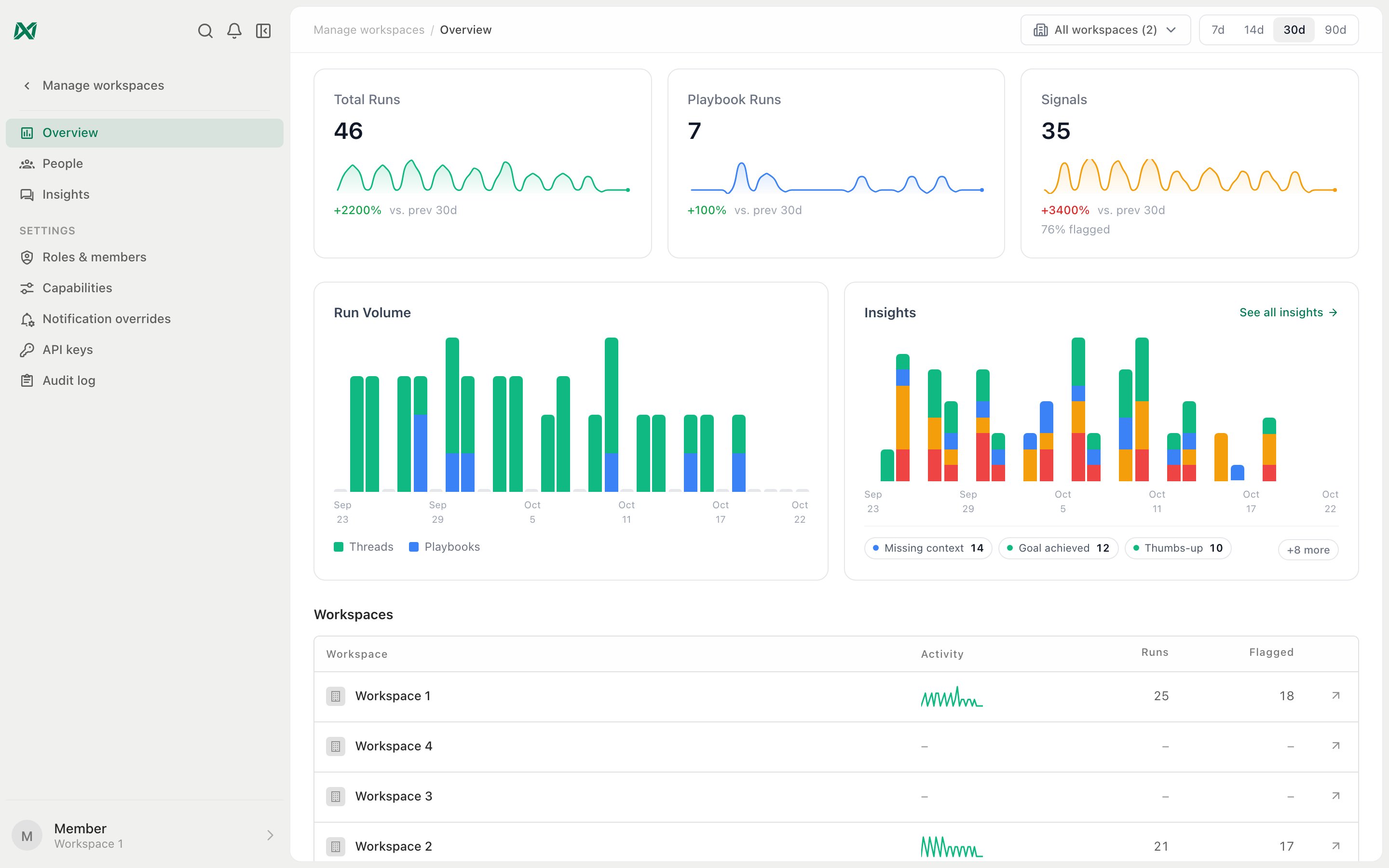The width and height of the screenshot is (1389, 868).
Task: Click the app logo icon
Action: tap(25, 30)
